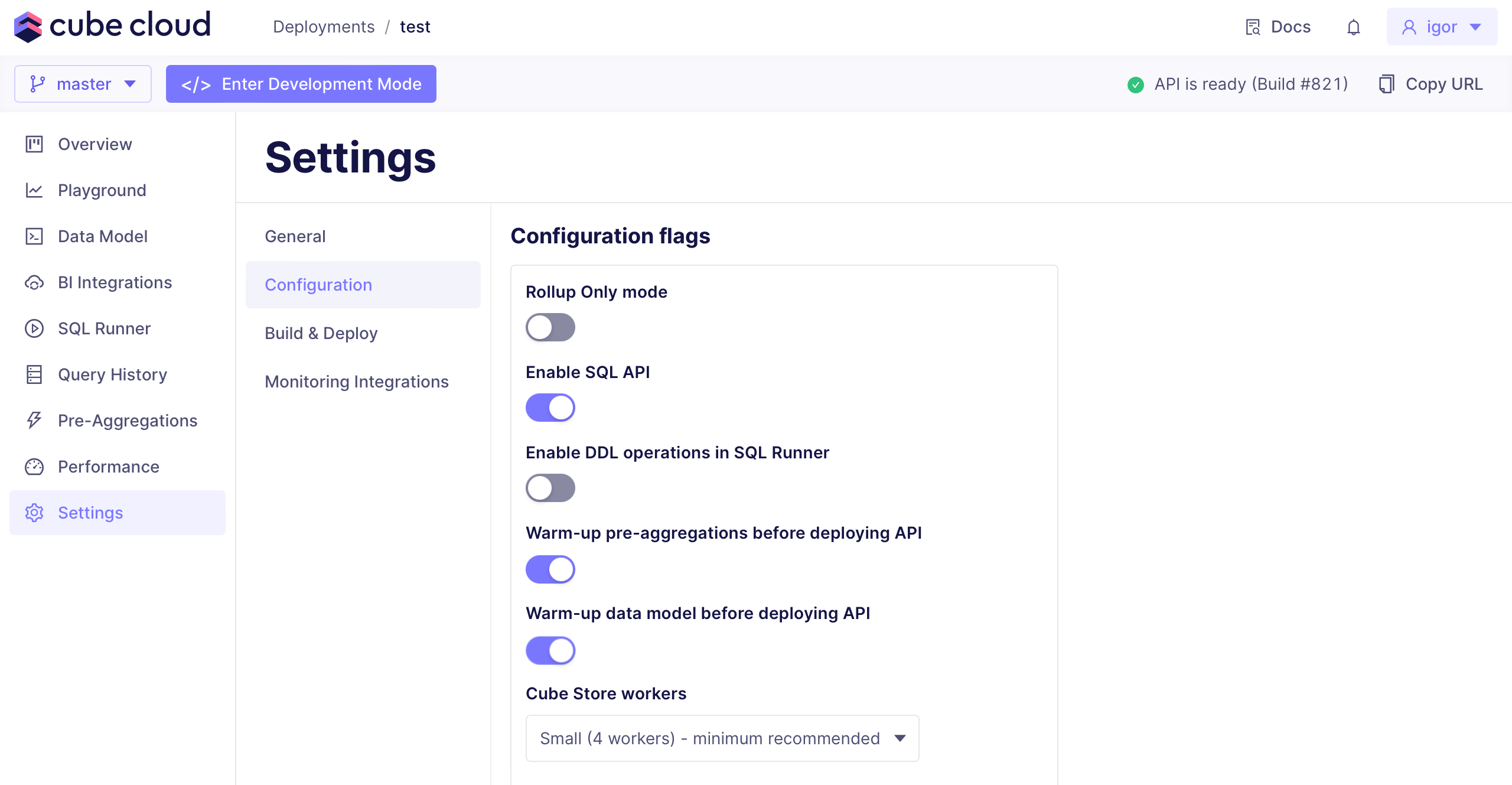Toggle warm-up pre-aggregations switch off
This screenshot has width=1512, height=785.
(550, 569)
